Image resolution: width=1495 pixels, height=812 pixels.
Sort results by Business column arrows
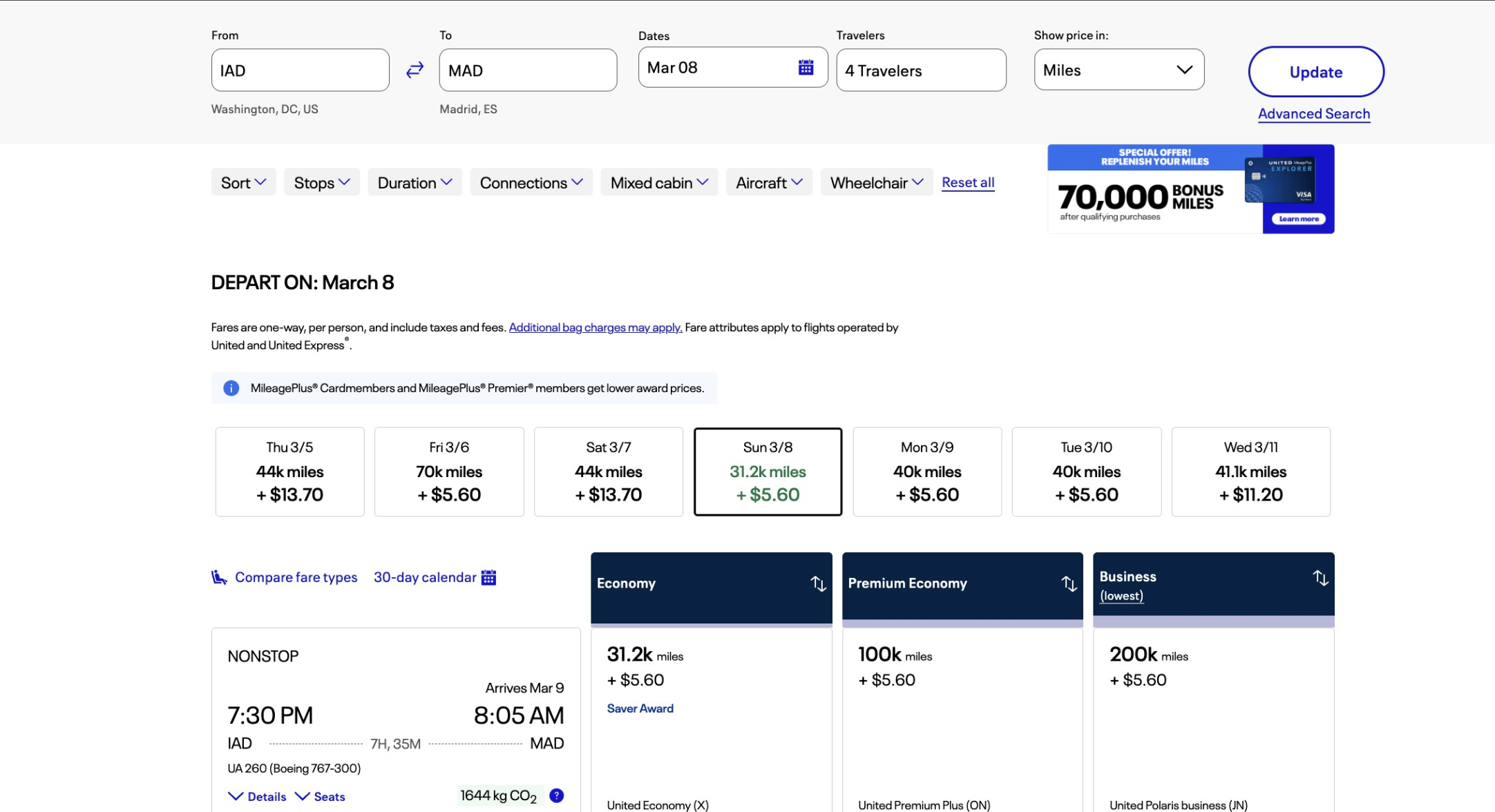(x=1320, y=578)
